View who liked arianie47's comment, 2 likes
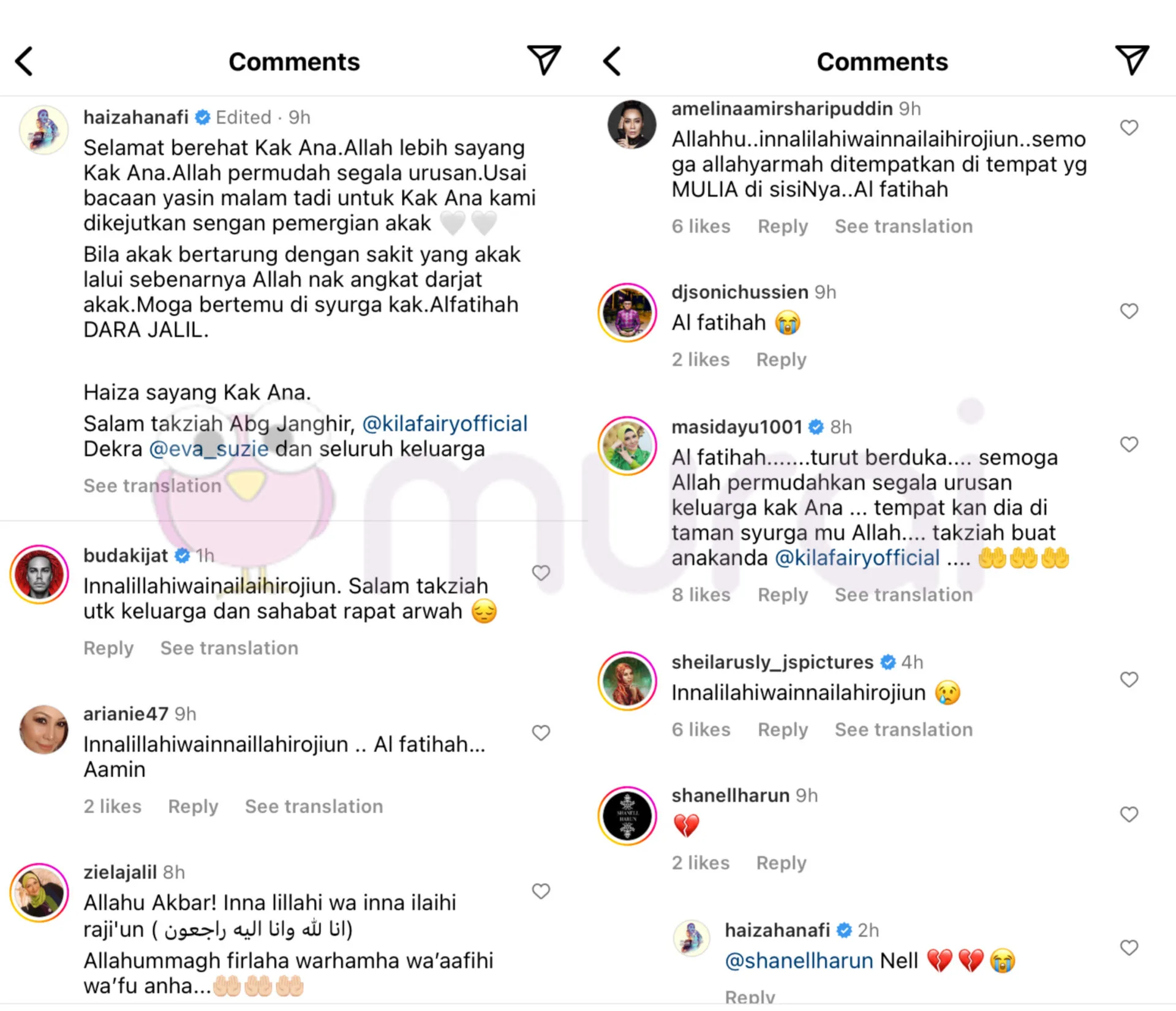The width and height of the screenshot is (1176, 1011). (x=113, y=806)
